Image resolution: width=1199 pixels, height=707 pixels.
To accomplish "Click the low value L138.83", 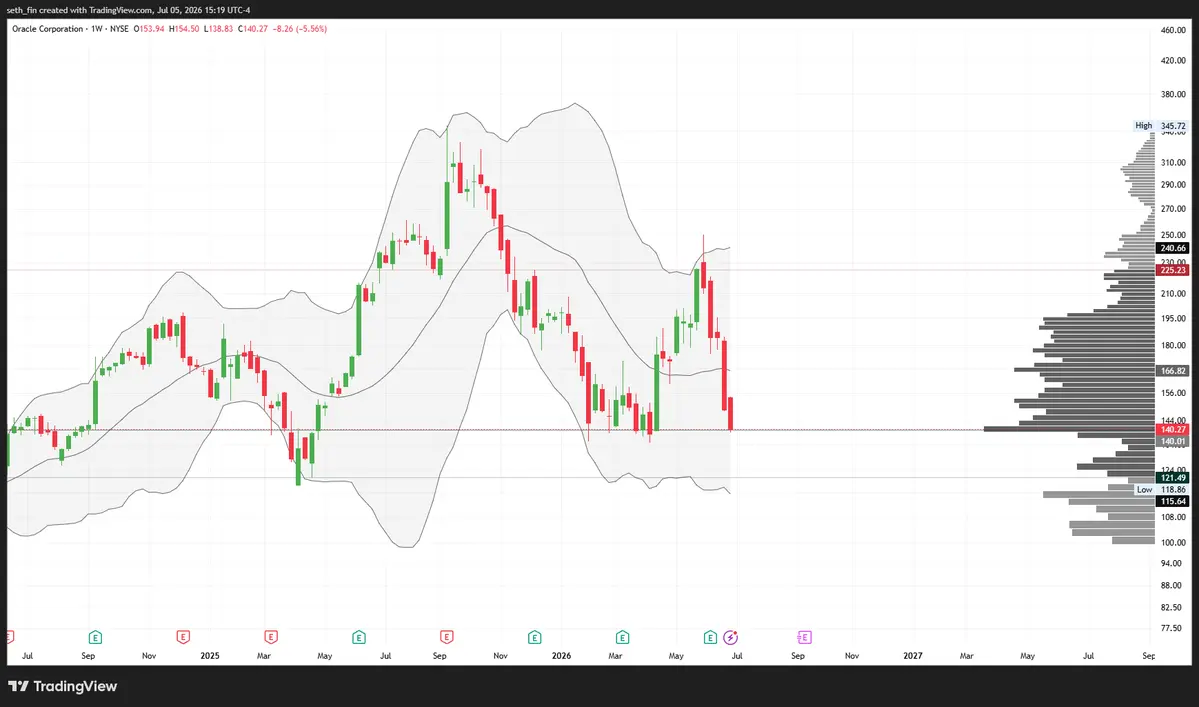I will [x=219, y=29].
